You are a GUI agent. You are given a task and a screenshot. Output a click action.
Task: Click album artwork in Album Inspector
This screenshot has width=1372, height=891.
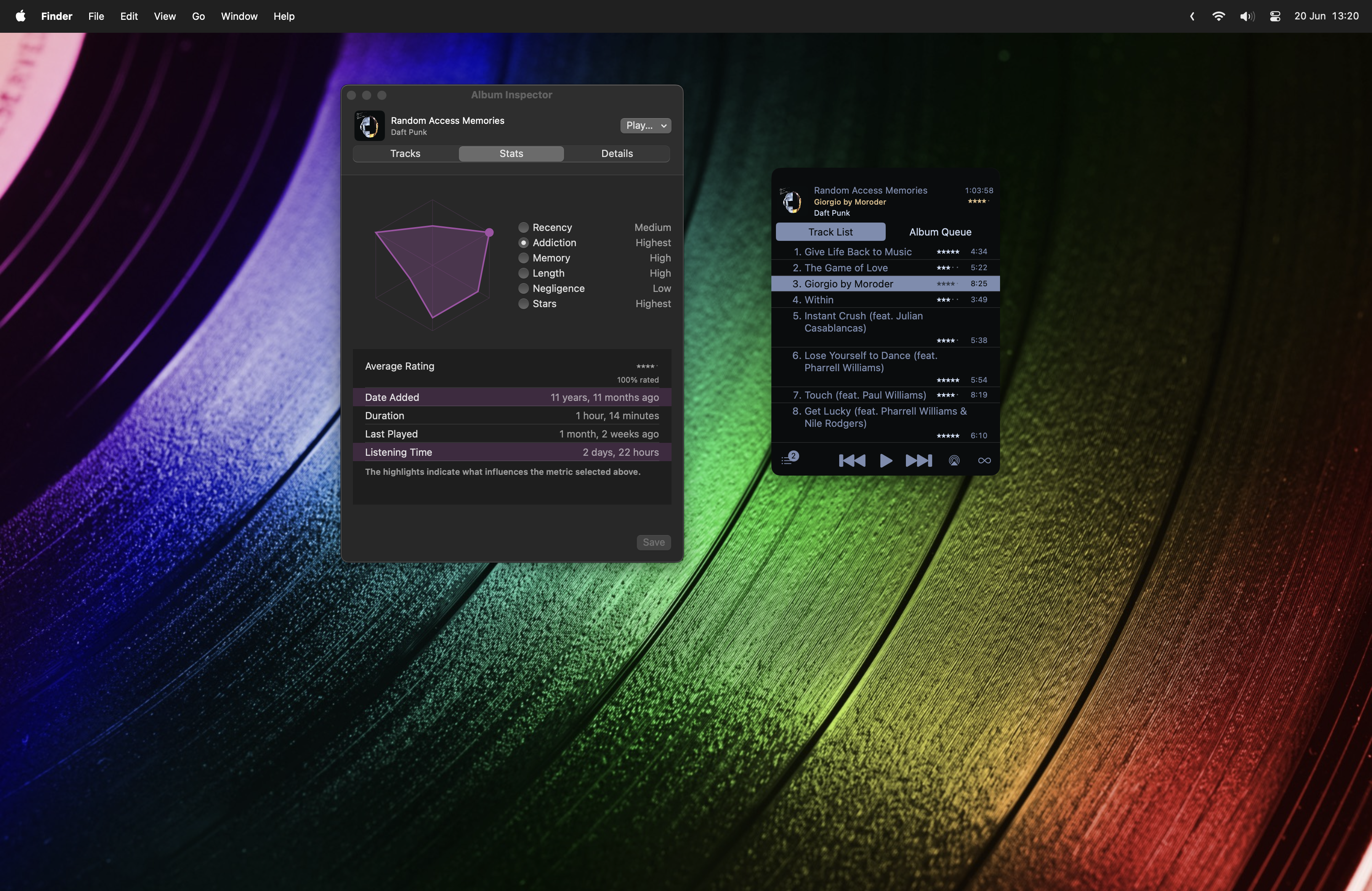point(369,125)
